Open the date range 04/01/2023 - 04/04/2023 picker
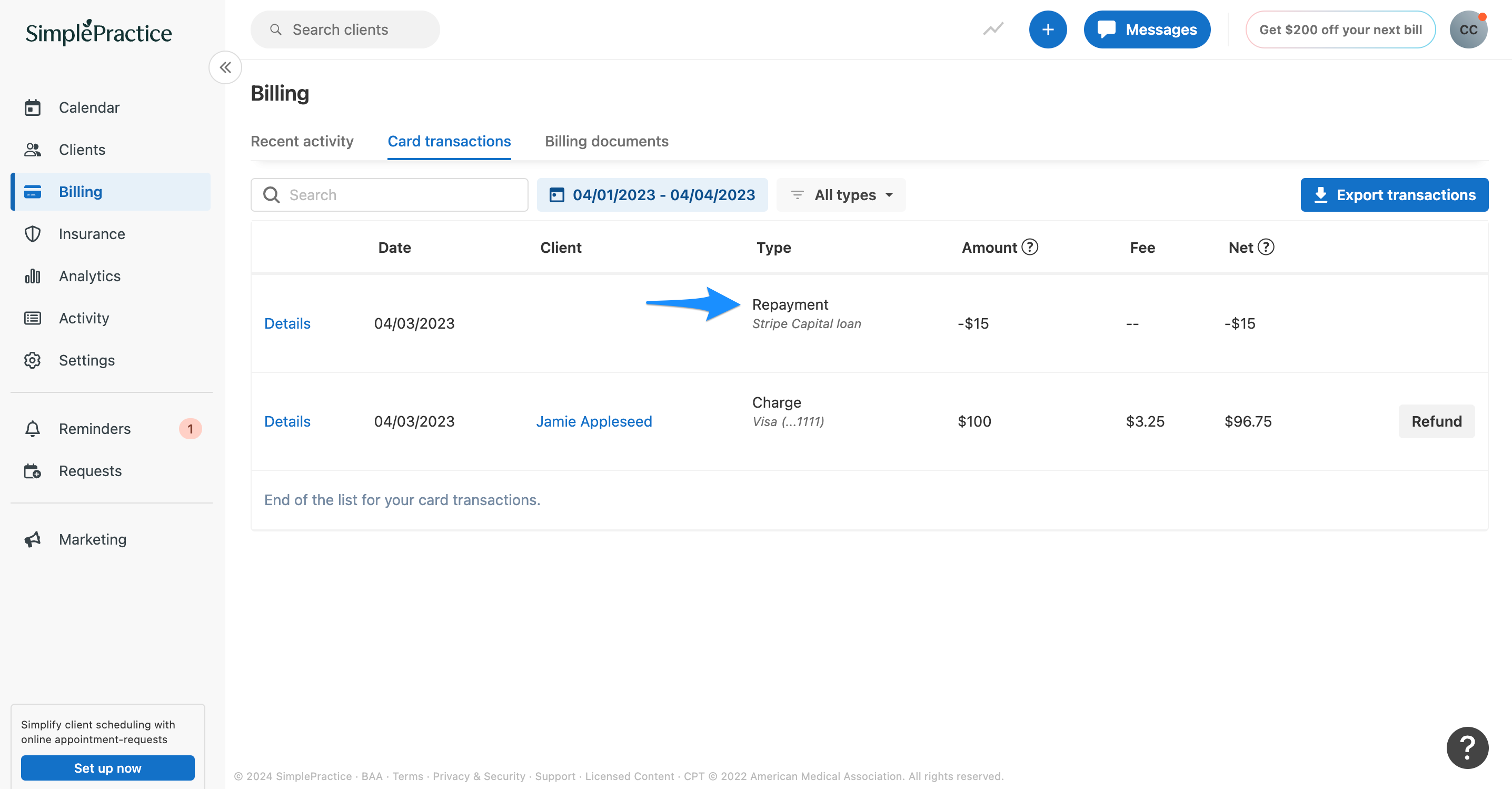Viewport: 1512px width, 789px height. [652, 195]
